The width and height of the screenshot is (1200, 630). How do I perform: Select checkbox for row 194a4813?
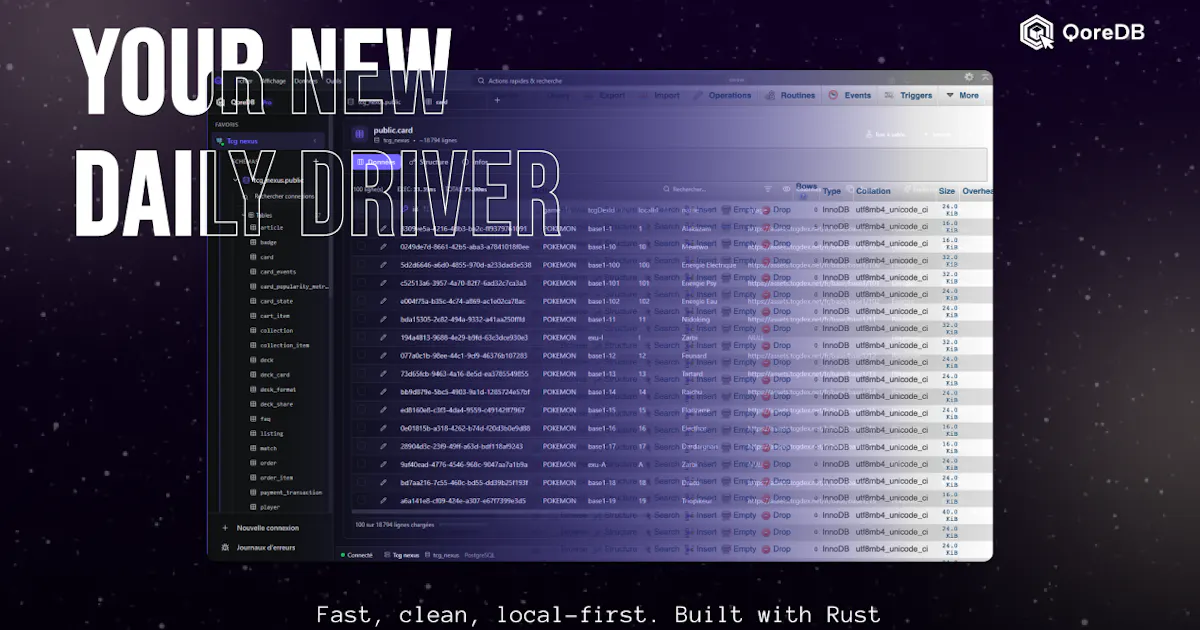point(361,337)
